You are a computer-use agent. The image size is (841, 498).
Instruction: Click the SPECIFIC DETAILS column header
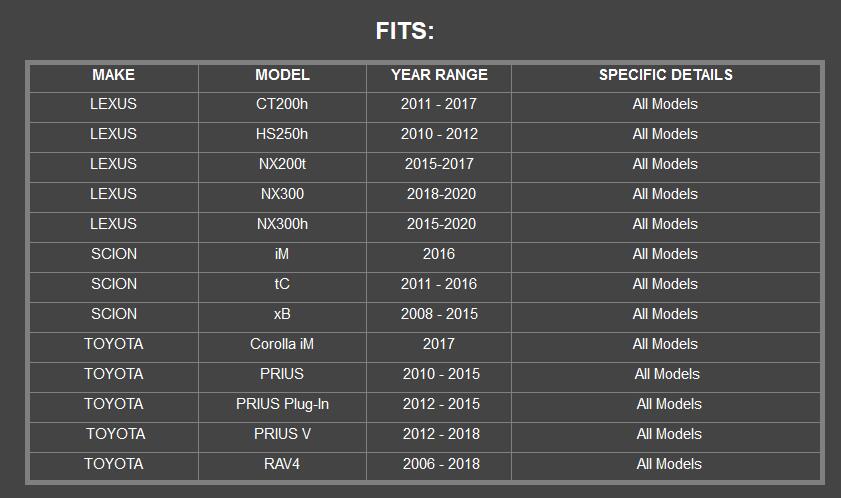pyautogui.click(x=666, y=75)
